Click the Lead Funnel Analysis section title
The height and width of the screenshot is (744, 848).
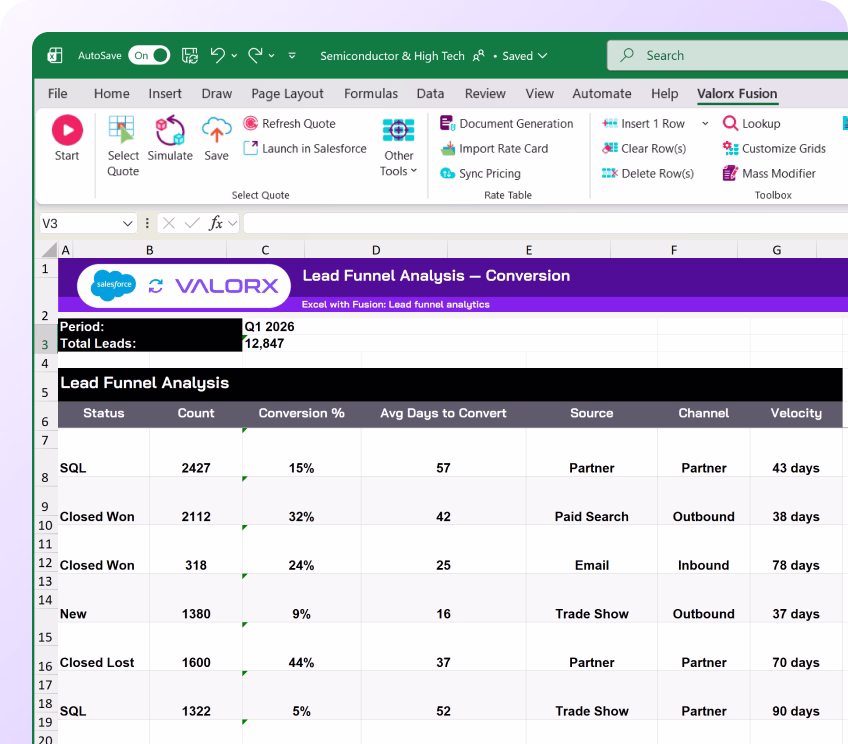[x=144, y=383]
